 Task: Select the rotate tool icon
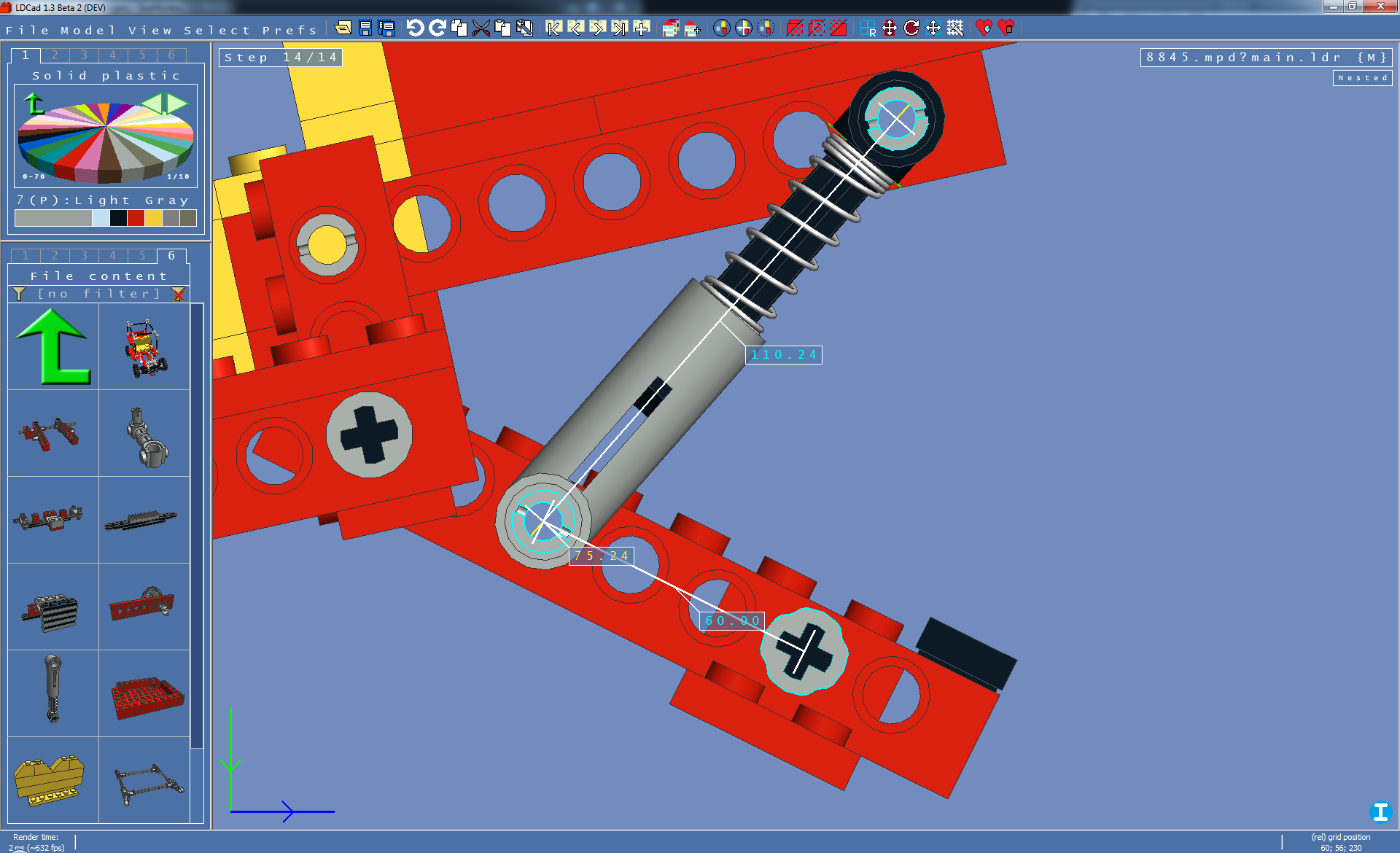coord(911,28)
